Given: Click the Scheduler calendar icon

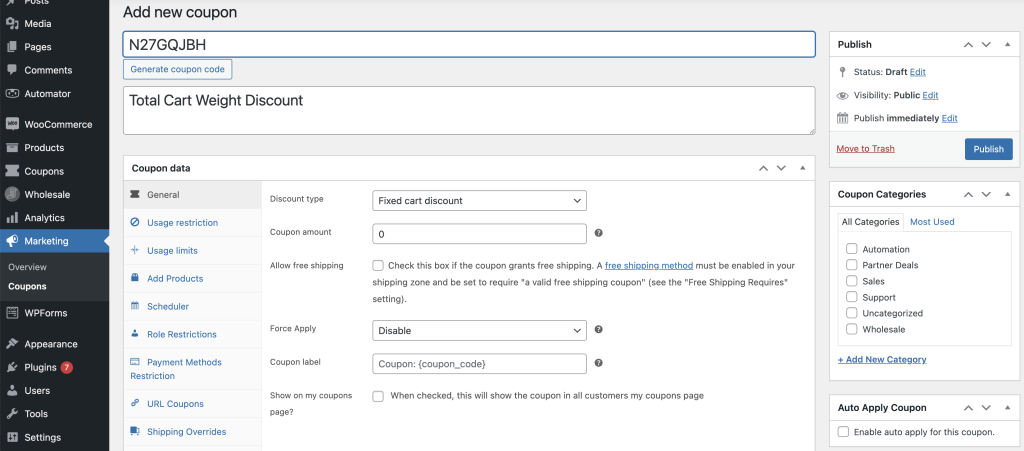Looking at the screenshot, I should pyautogui.click(x=135, y=305).
